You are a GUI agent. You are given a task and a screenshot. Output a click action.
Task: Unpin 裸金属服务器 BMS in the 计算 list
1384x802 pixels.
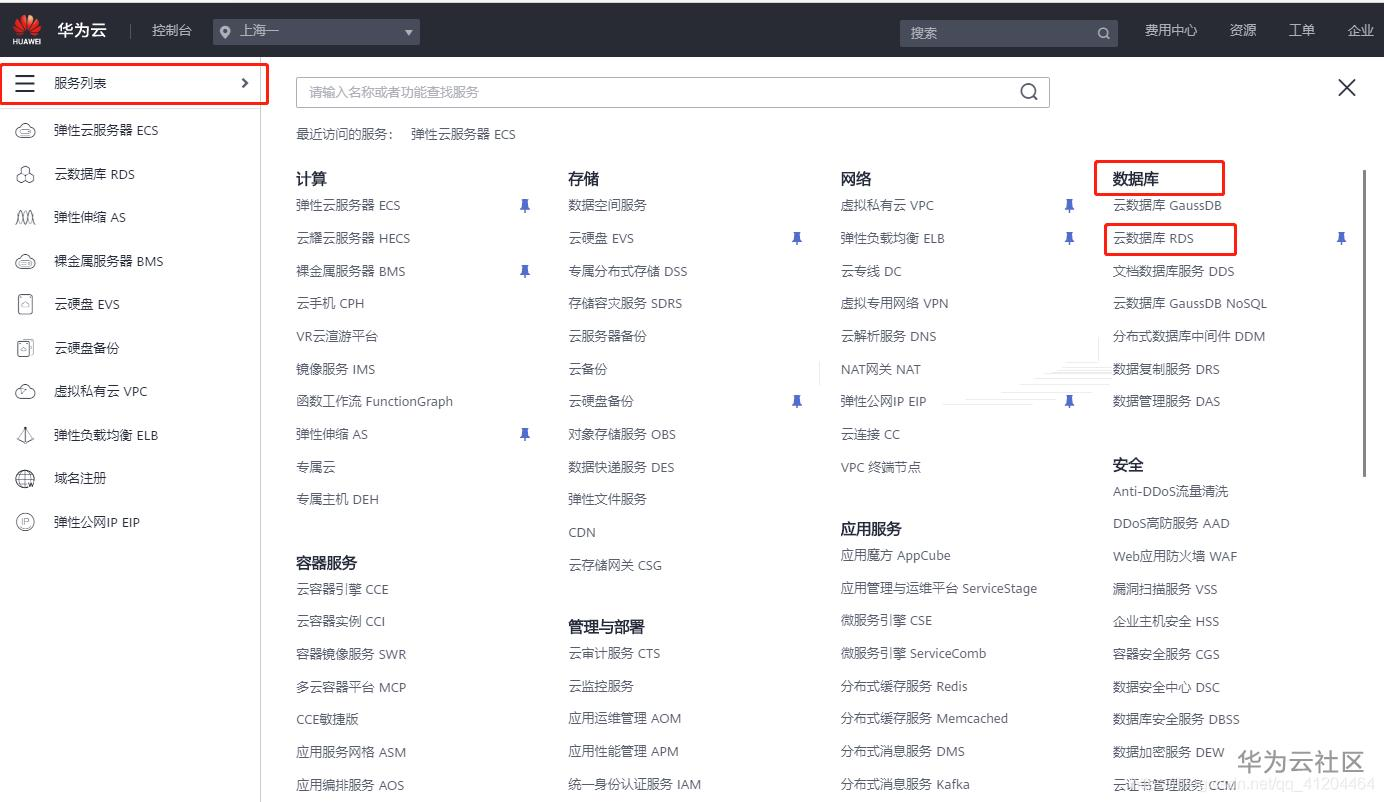[525, 271]
